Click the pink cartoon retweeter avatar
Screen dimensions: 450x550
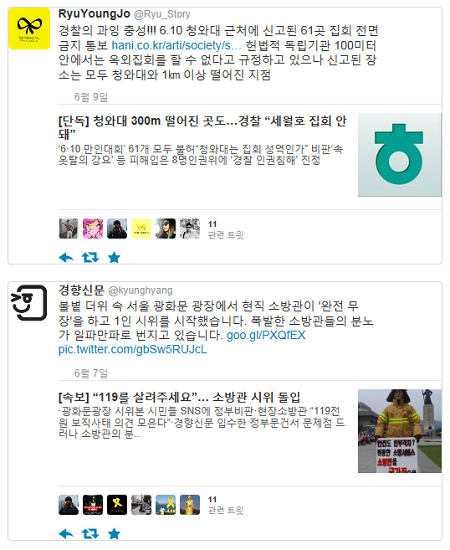pos(93,229)
